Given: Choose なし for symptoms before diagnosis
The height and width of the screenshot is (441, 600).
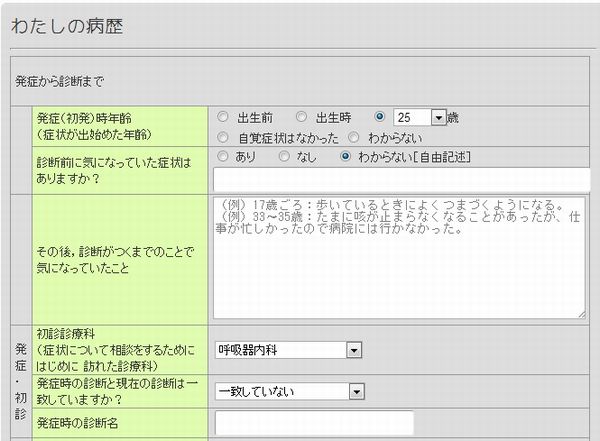Looking at the screenshot, I should coord(285,156).
